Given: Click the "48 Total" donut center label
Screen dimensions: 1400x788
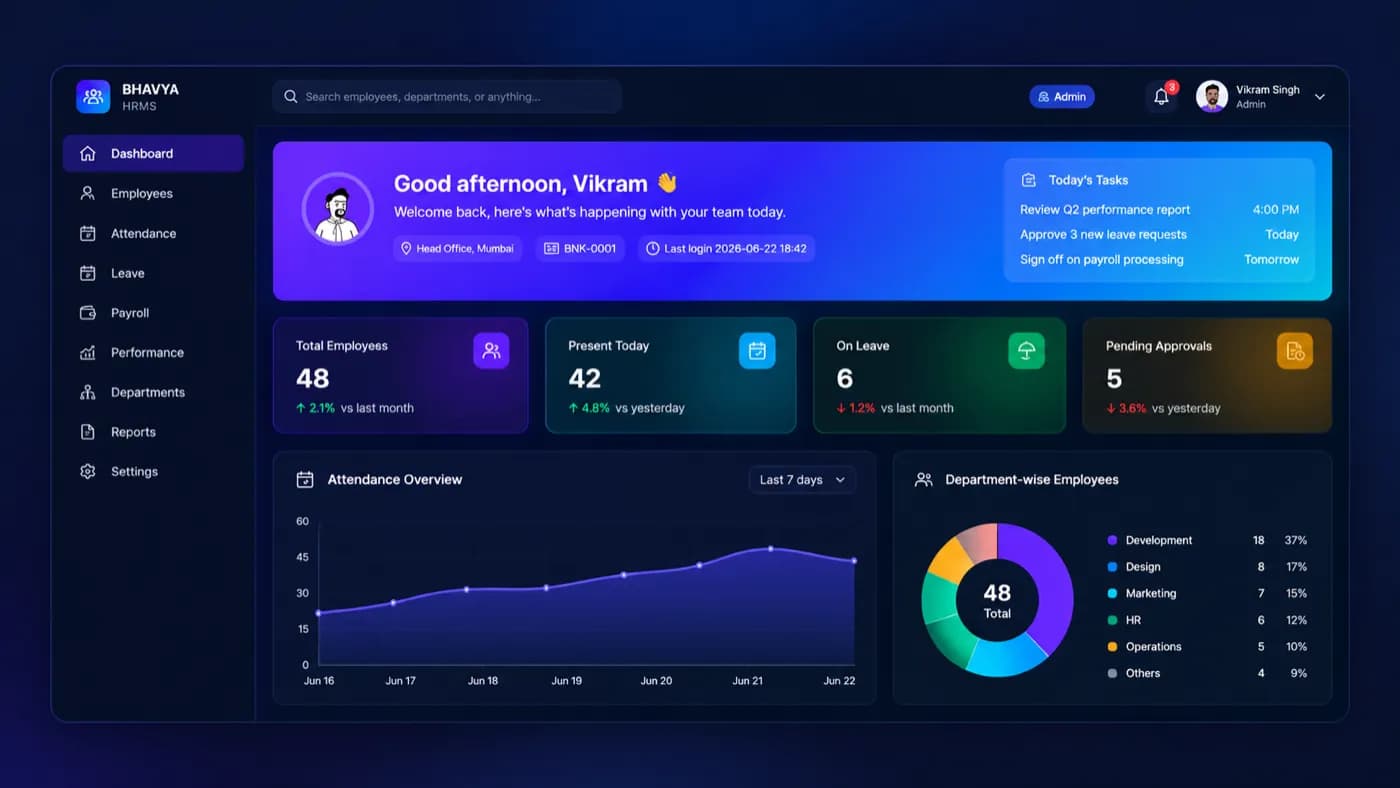Looking at the screenshot, I should (x=997, y=601).
